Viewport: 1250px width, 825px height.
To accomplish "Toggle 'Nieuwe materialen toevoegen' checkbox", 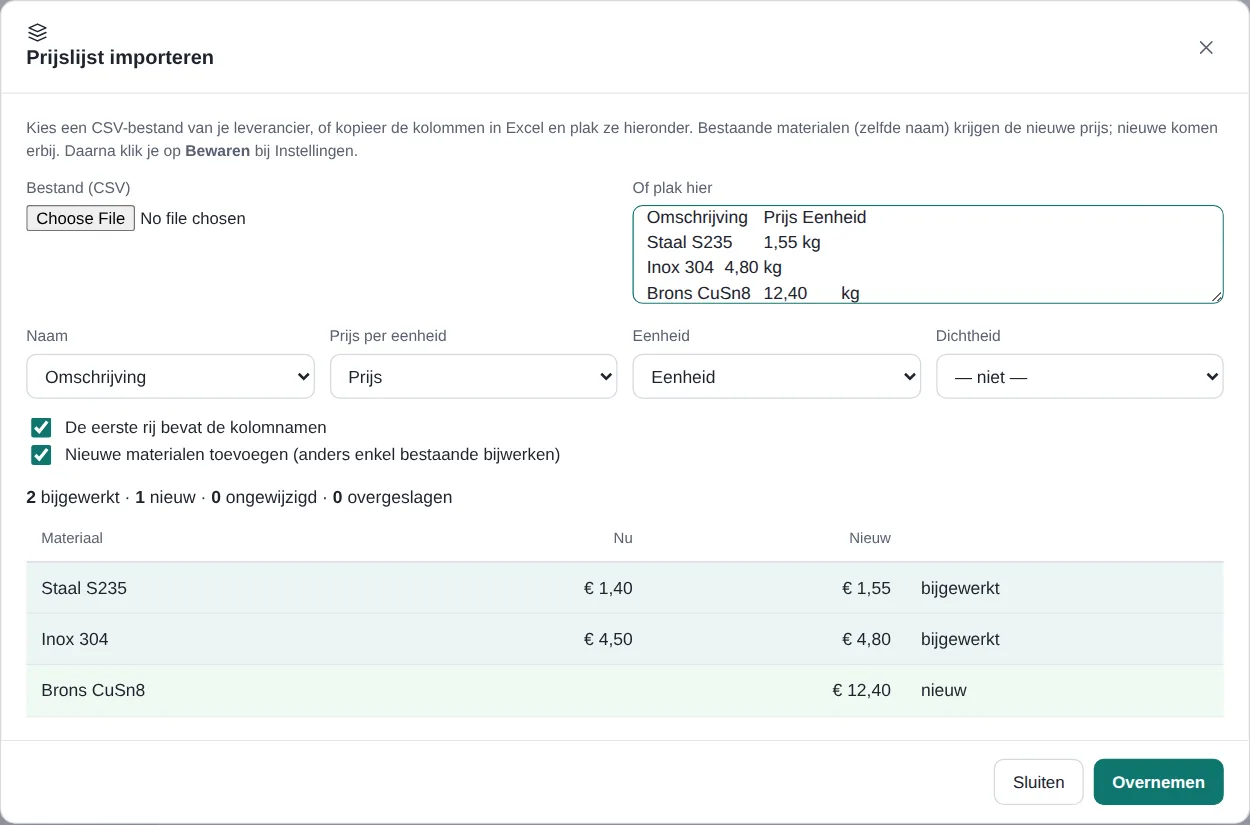I will point(41,455).
